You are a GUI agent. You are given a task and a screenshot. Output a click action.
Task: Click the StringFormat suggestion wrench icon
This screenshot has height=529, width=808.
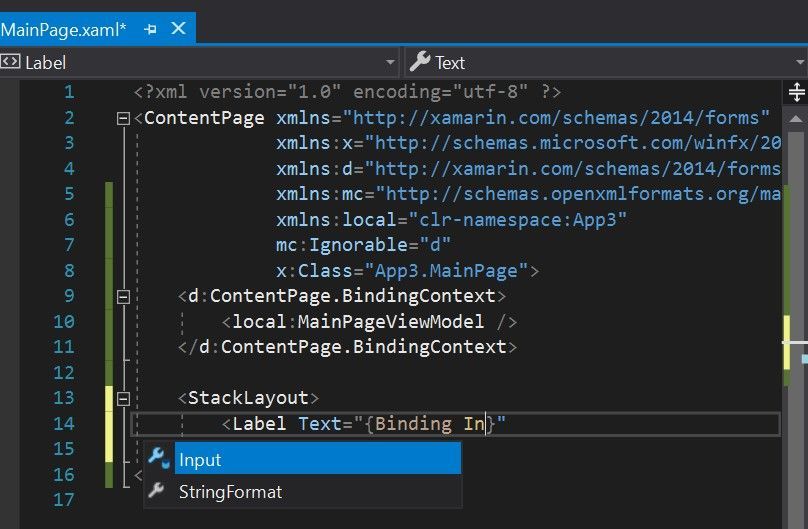point(158,491)
